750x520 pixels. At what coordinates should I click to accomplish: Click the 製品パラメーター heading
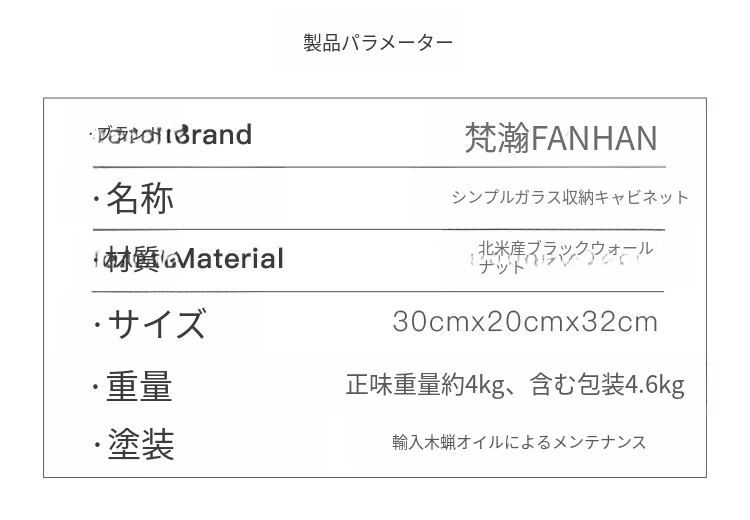378,42
